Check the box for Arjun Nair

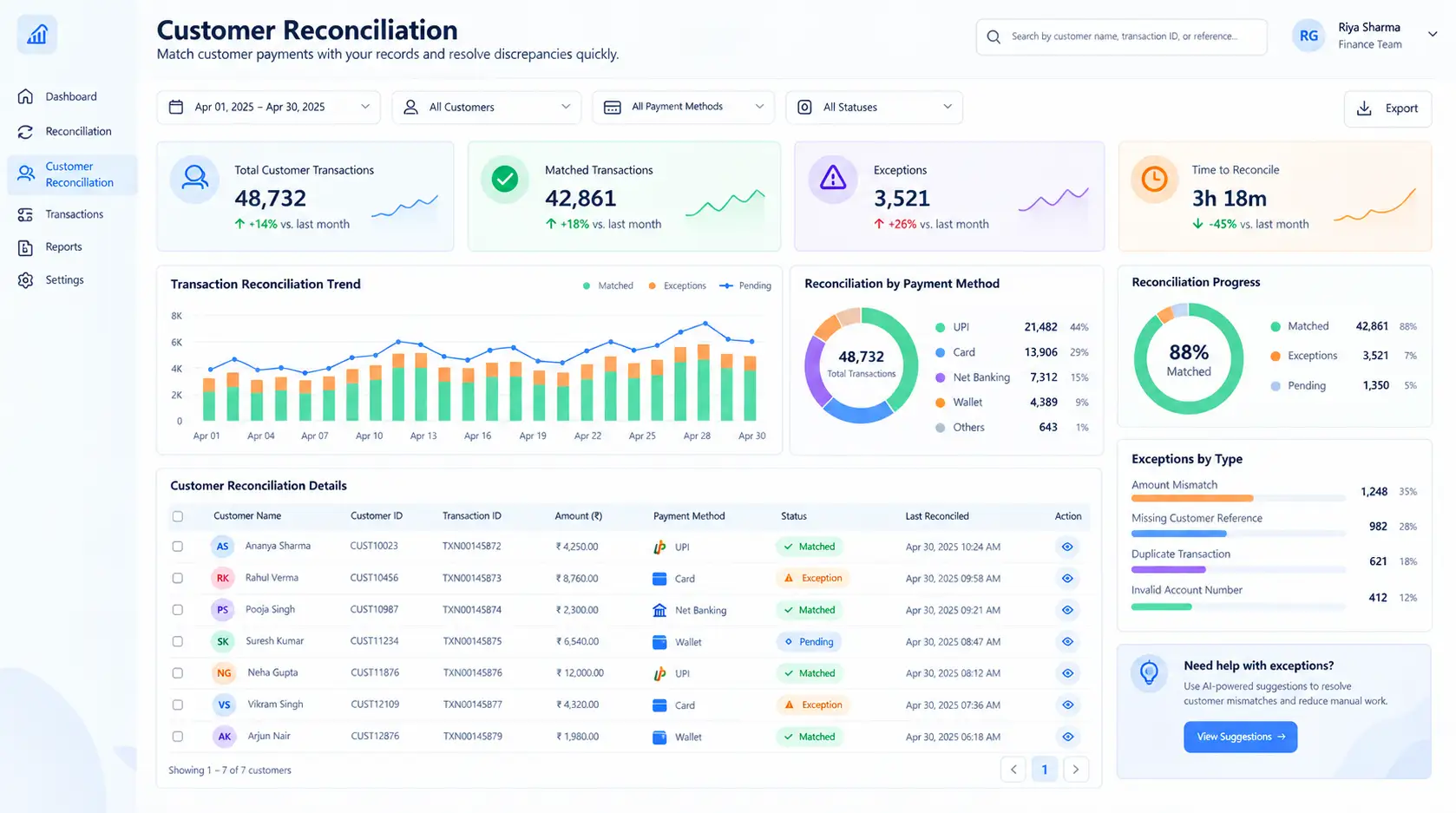(178, 737)
